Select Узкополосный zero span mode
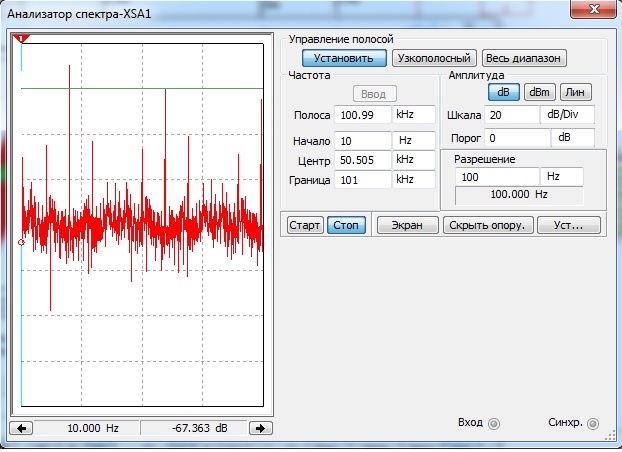This screenshot has height=452, width=622. click(434, 58)
